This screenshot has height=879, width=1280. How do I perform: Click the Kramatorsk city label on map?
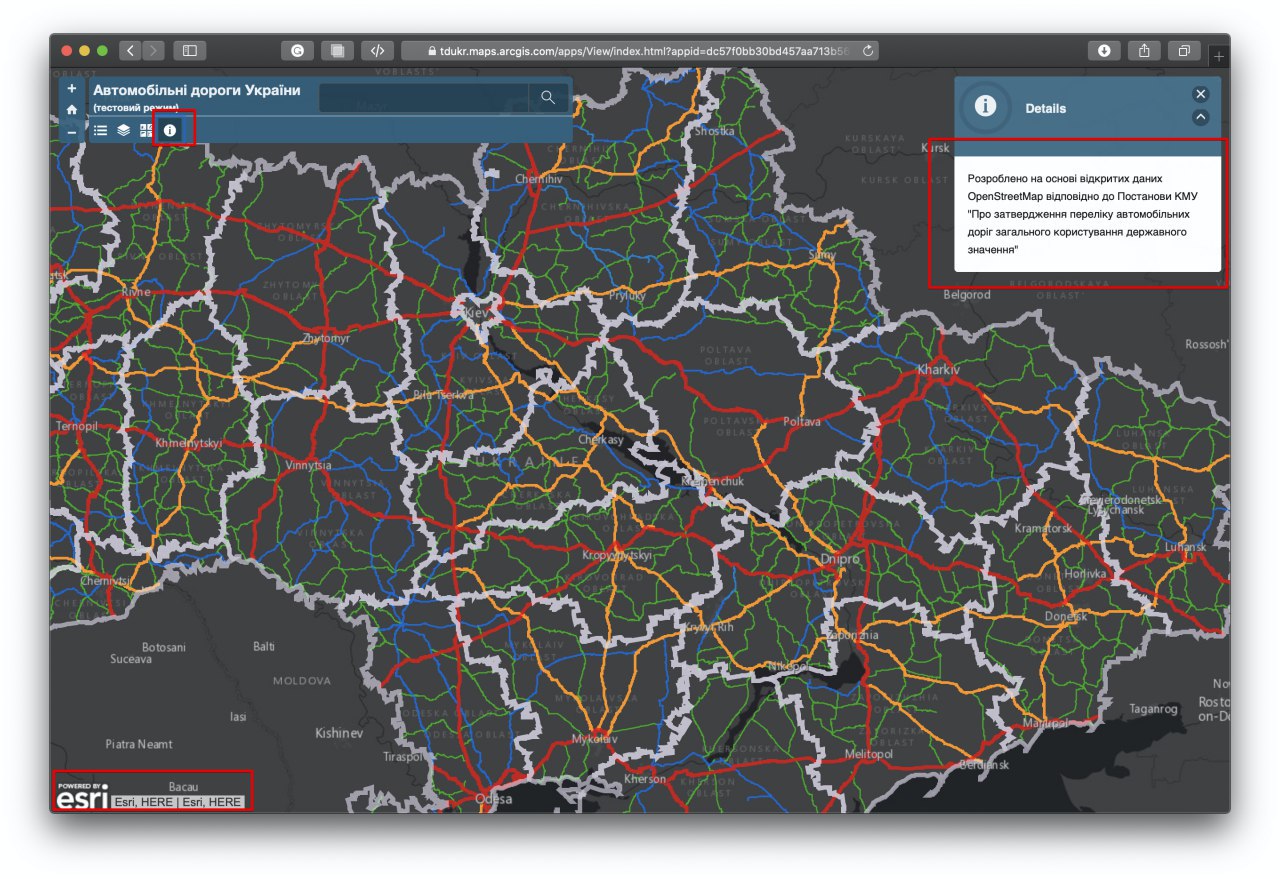[x=1043, y=528]
